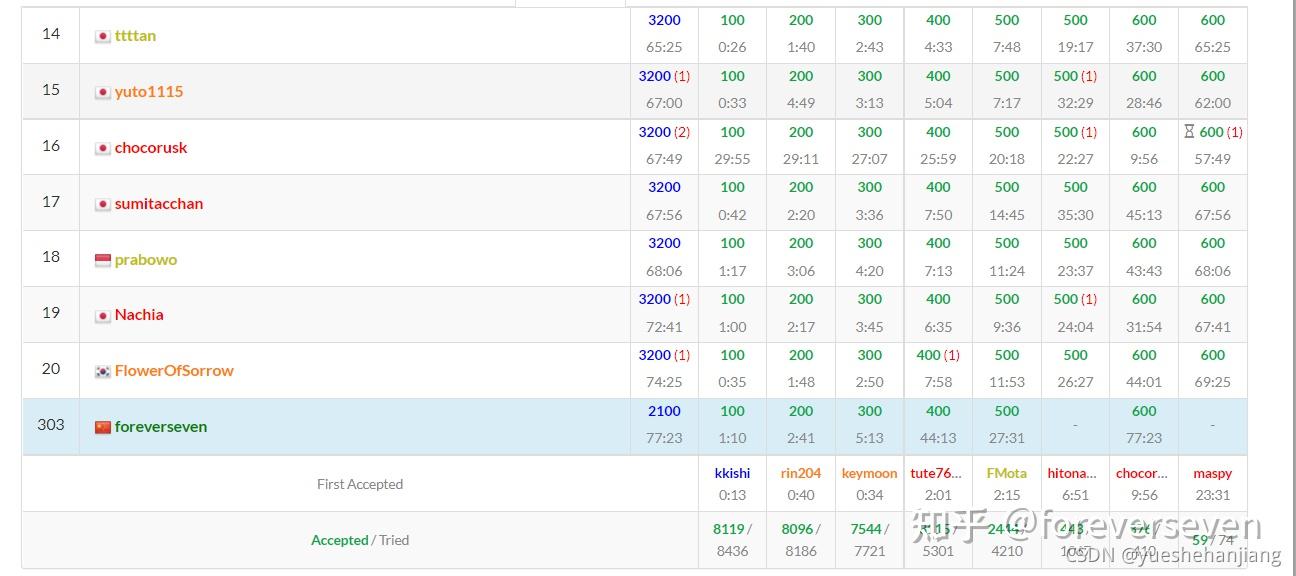Open foreverseven's profile link
This screenshot has height=576, width=1296.
click(160, 426)
